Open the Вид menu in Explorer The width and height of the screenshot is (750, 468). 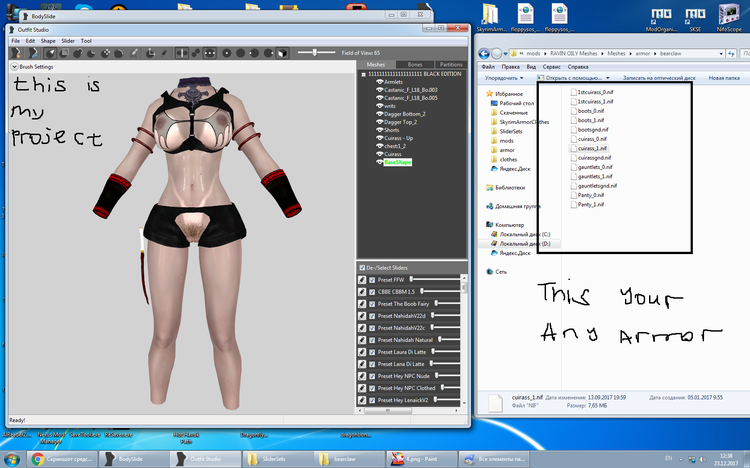531,67
